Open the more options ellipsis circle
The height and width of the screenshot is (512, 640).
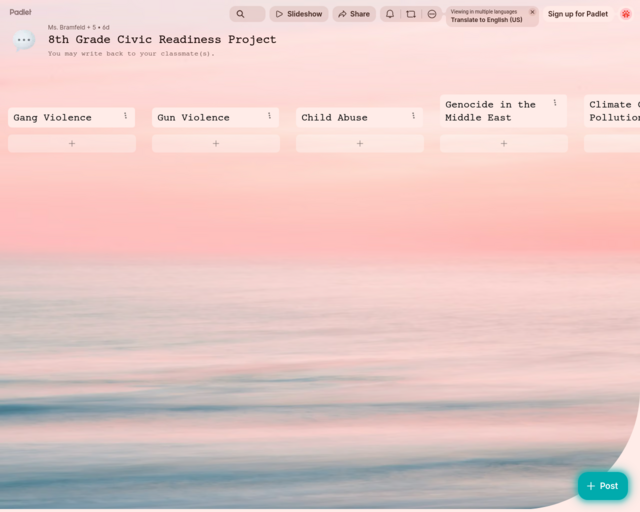432,14
